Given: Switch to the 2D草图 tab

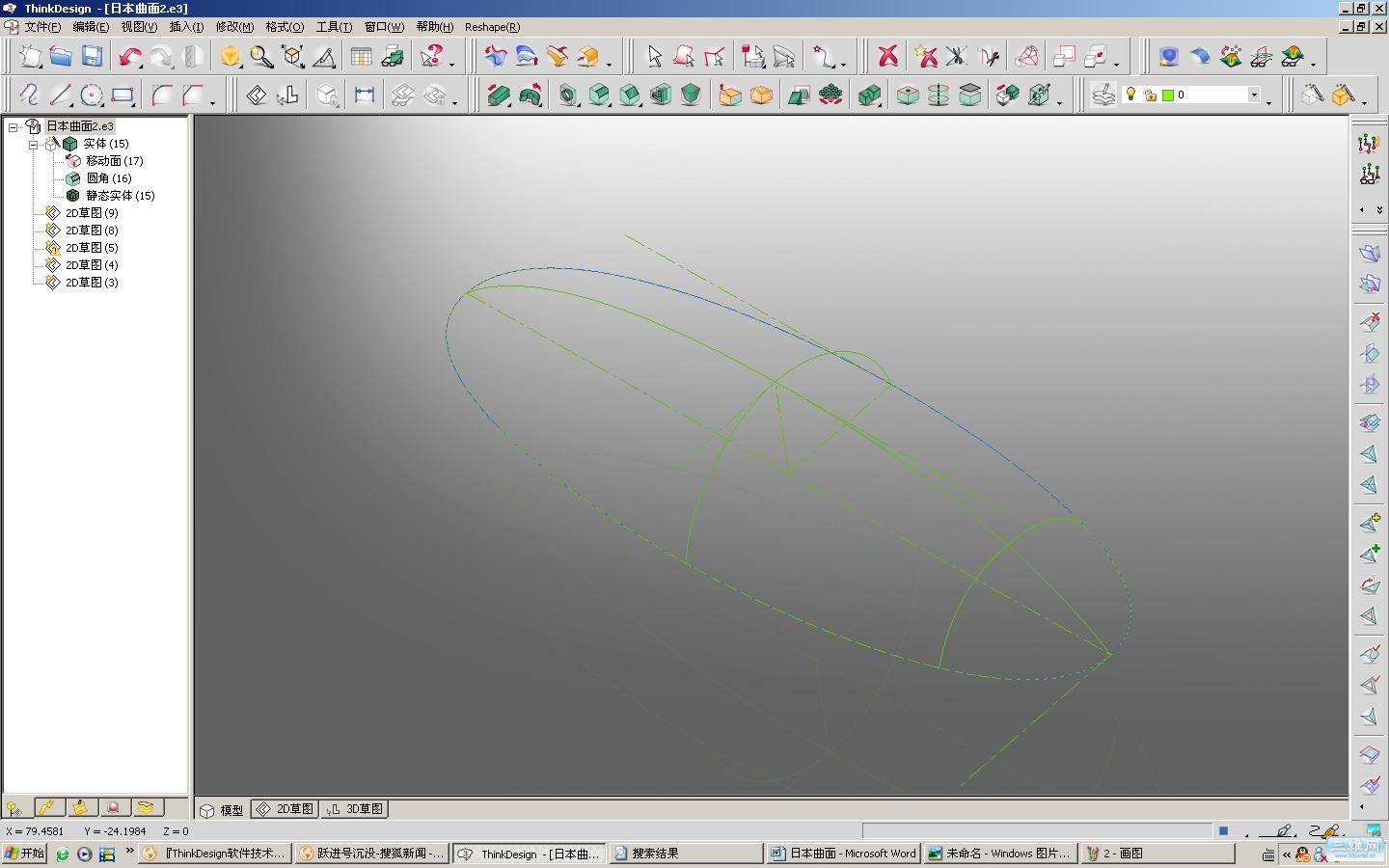Looking at the screenshot, I should 285,809.
